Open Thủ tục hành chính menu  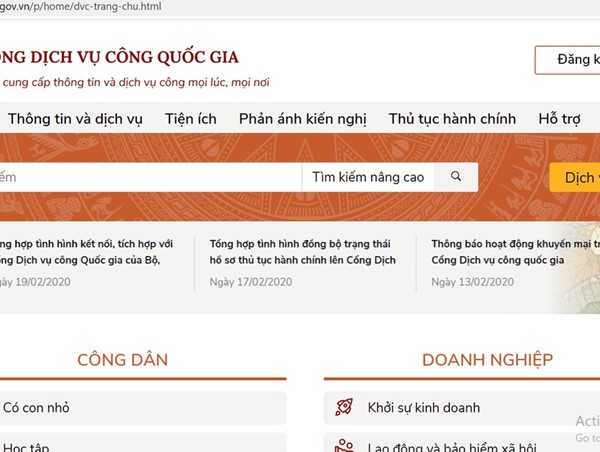pyautogui.click(x=452, y=119)
